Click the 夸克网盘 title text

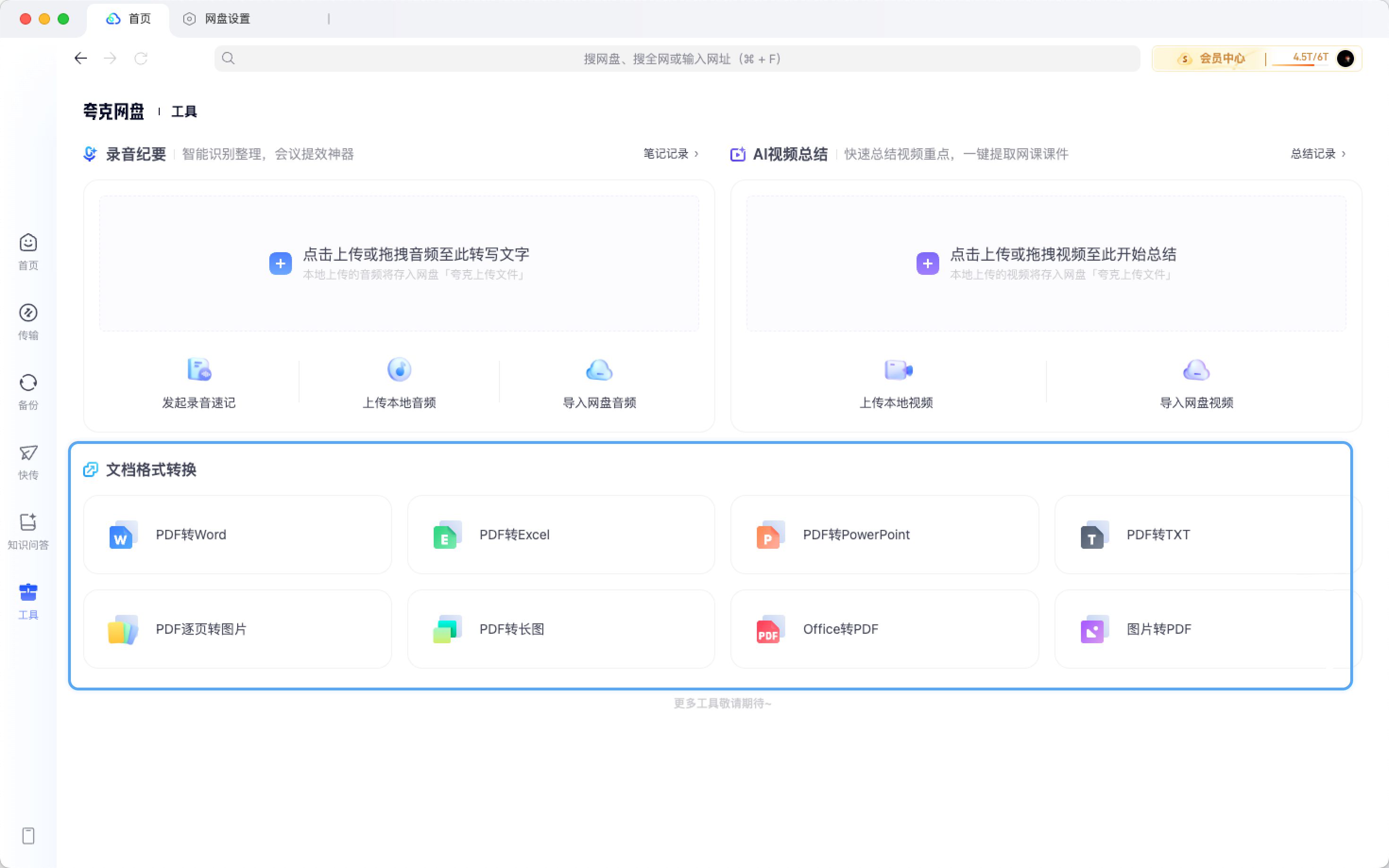tap(113, 111)
